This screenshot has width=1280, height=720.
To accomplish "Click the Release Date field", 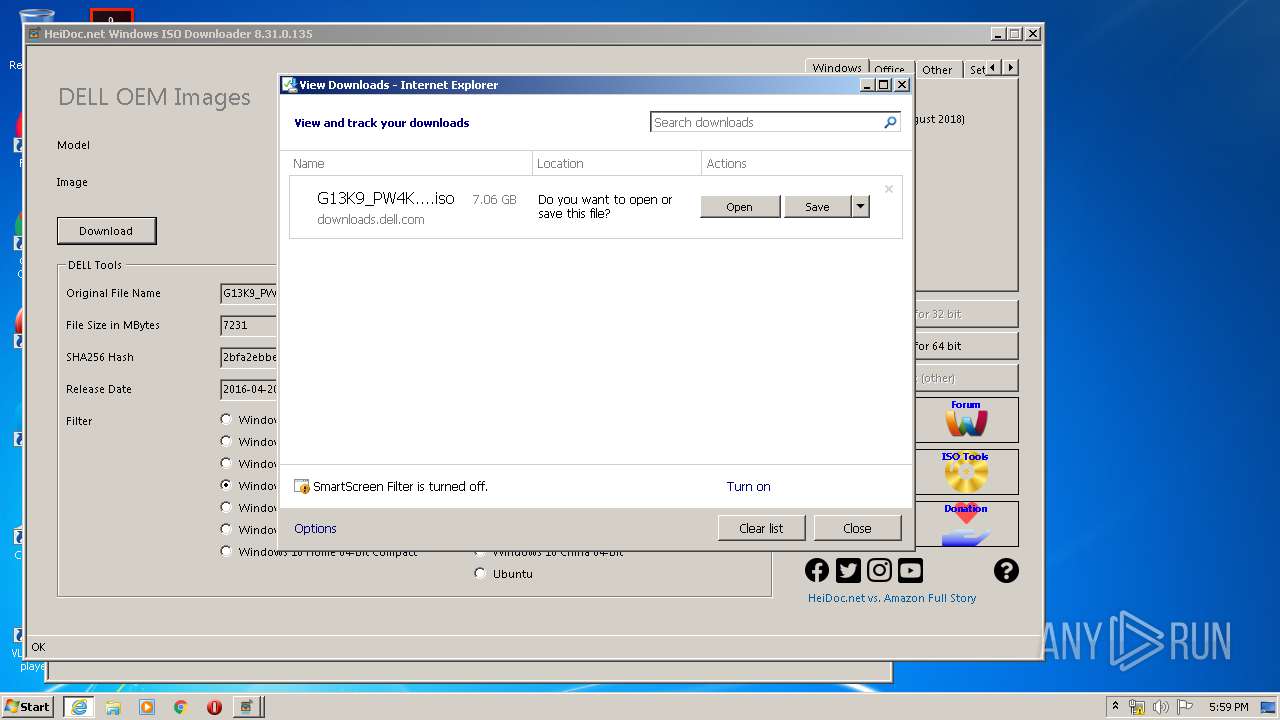I will [x=249, y=389].
